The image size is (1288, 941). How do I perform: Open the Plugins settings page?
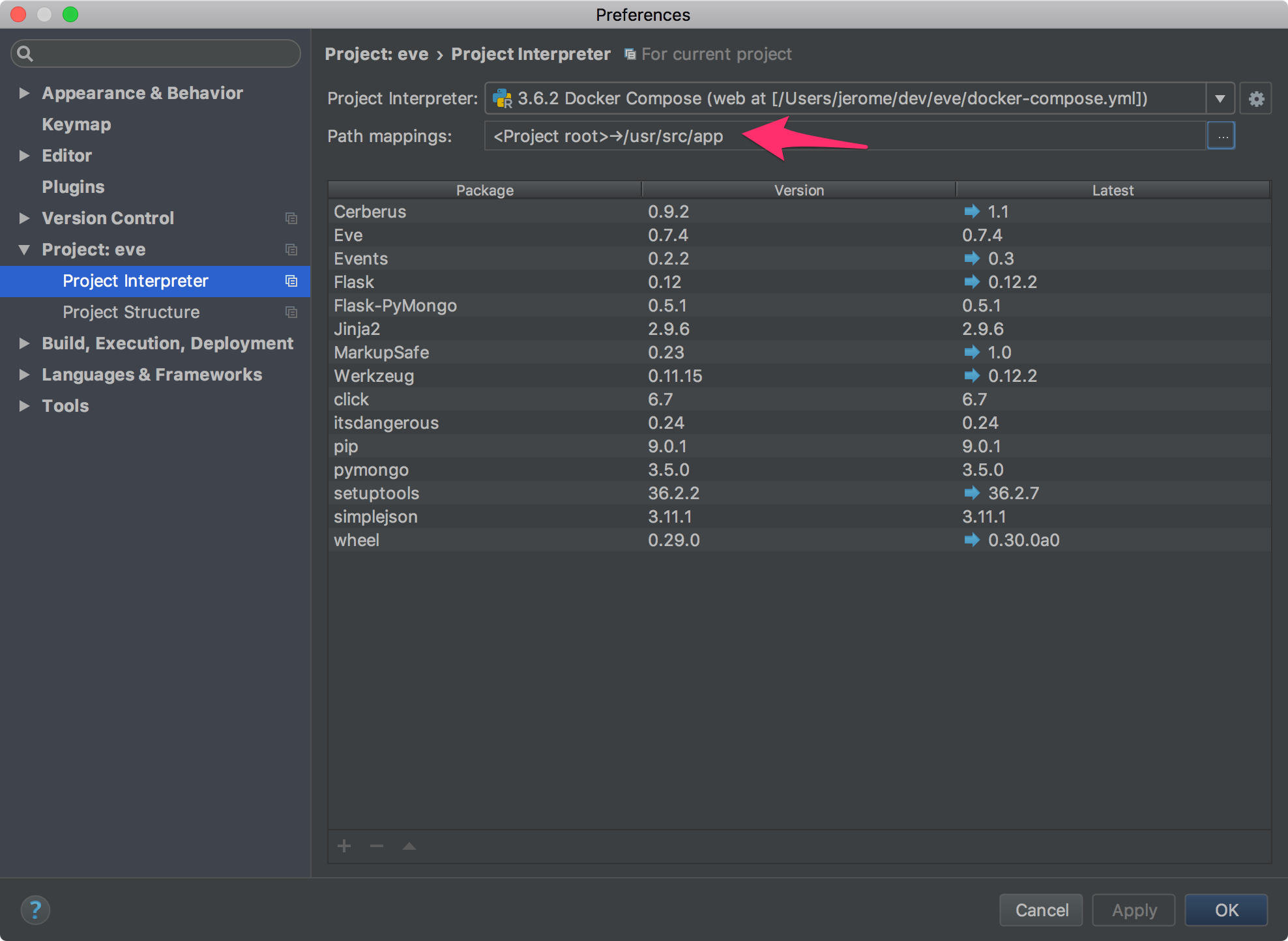[73, 187]
